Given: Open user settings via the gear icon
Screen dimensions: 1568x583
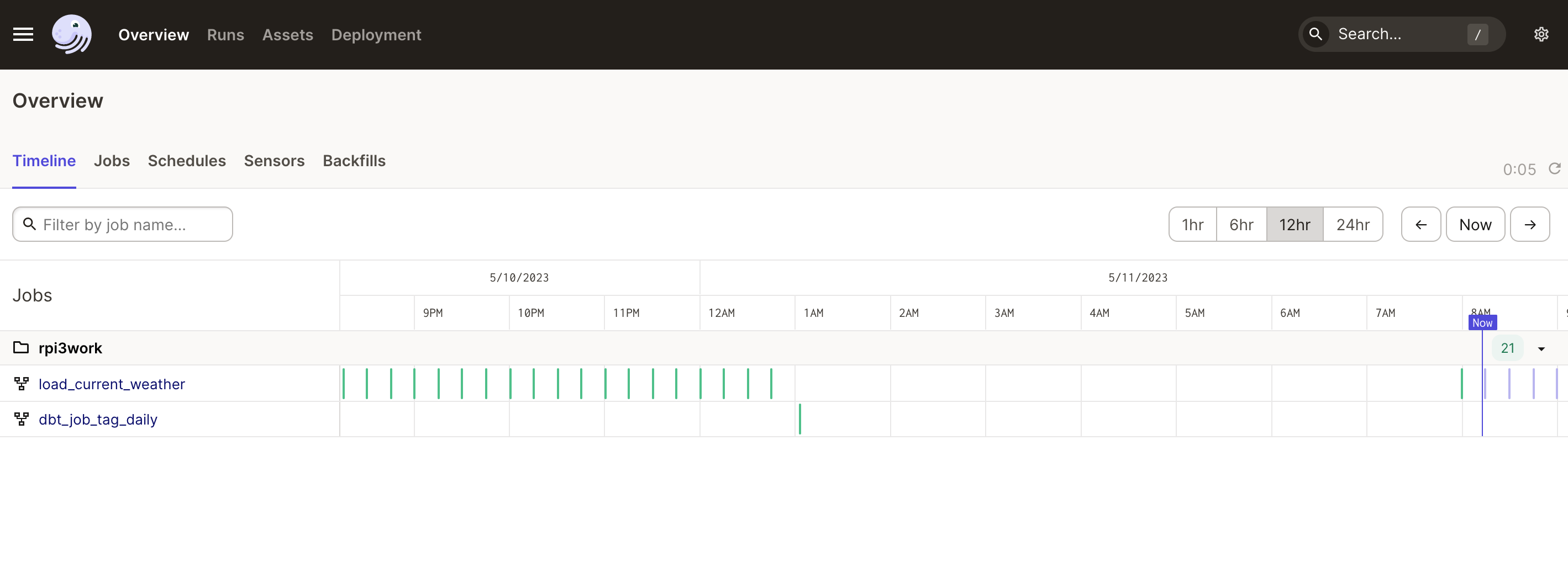Looking at the screenshot, I should tap(1540, 34).
